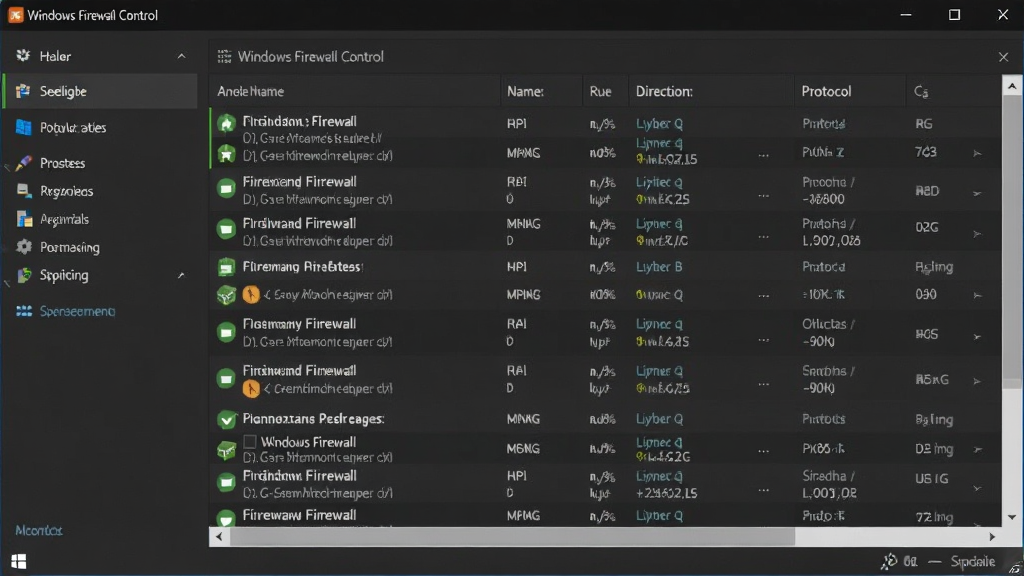1024x576 pixels.
Task: Click the green icon of Firemang Firałatess
Action: click(227, 267)
